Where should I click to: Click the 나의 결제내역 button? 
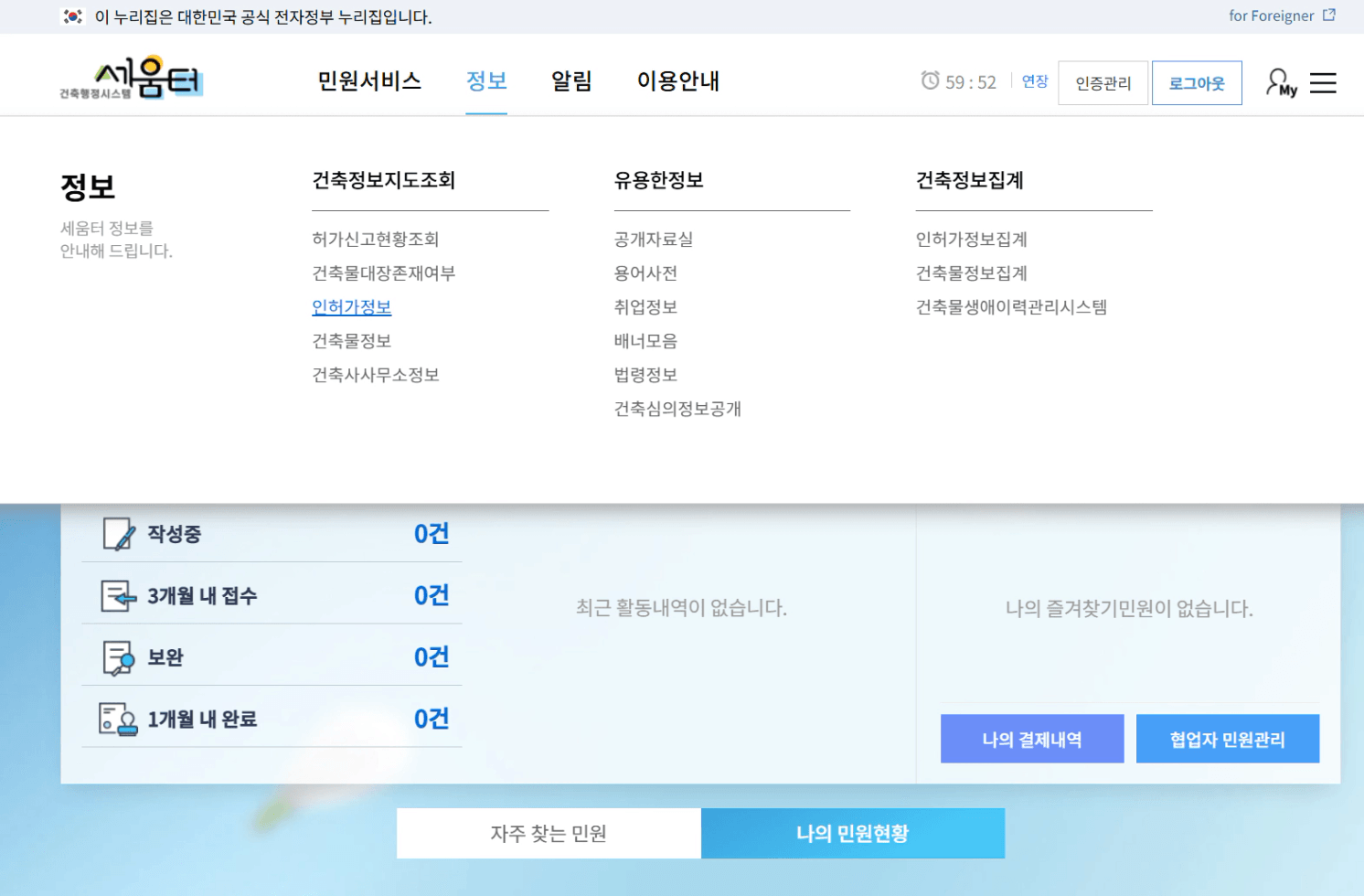click(1032, 739)
